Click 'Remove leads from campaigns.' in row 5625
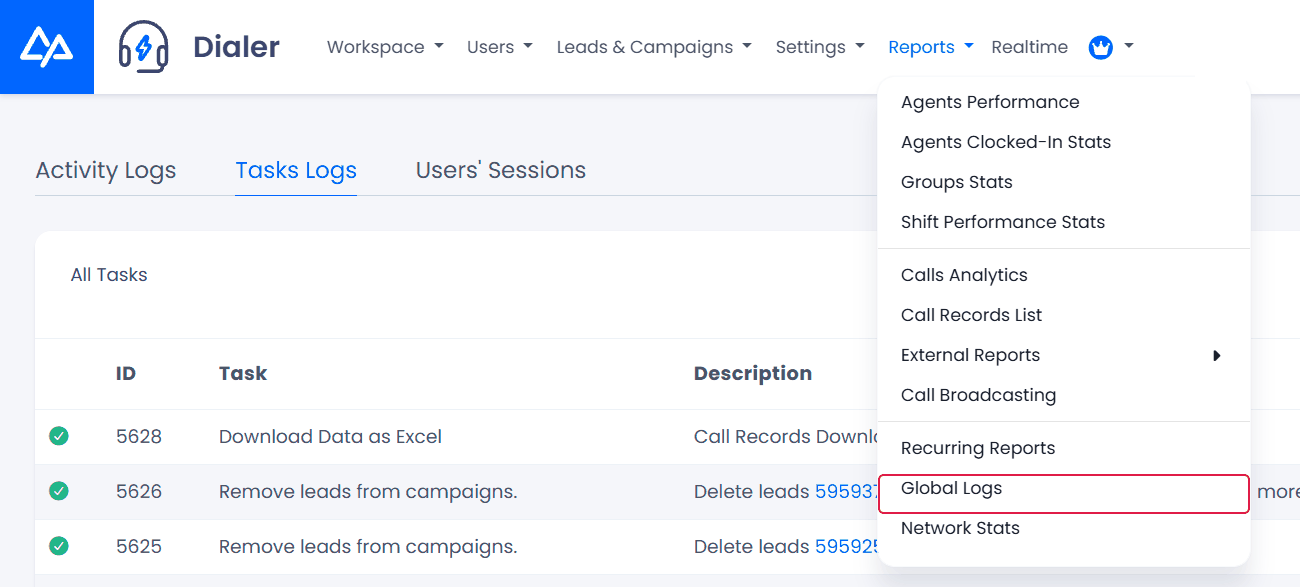 [368, 546]
